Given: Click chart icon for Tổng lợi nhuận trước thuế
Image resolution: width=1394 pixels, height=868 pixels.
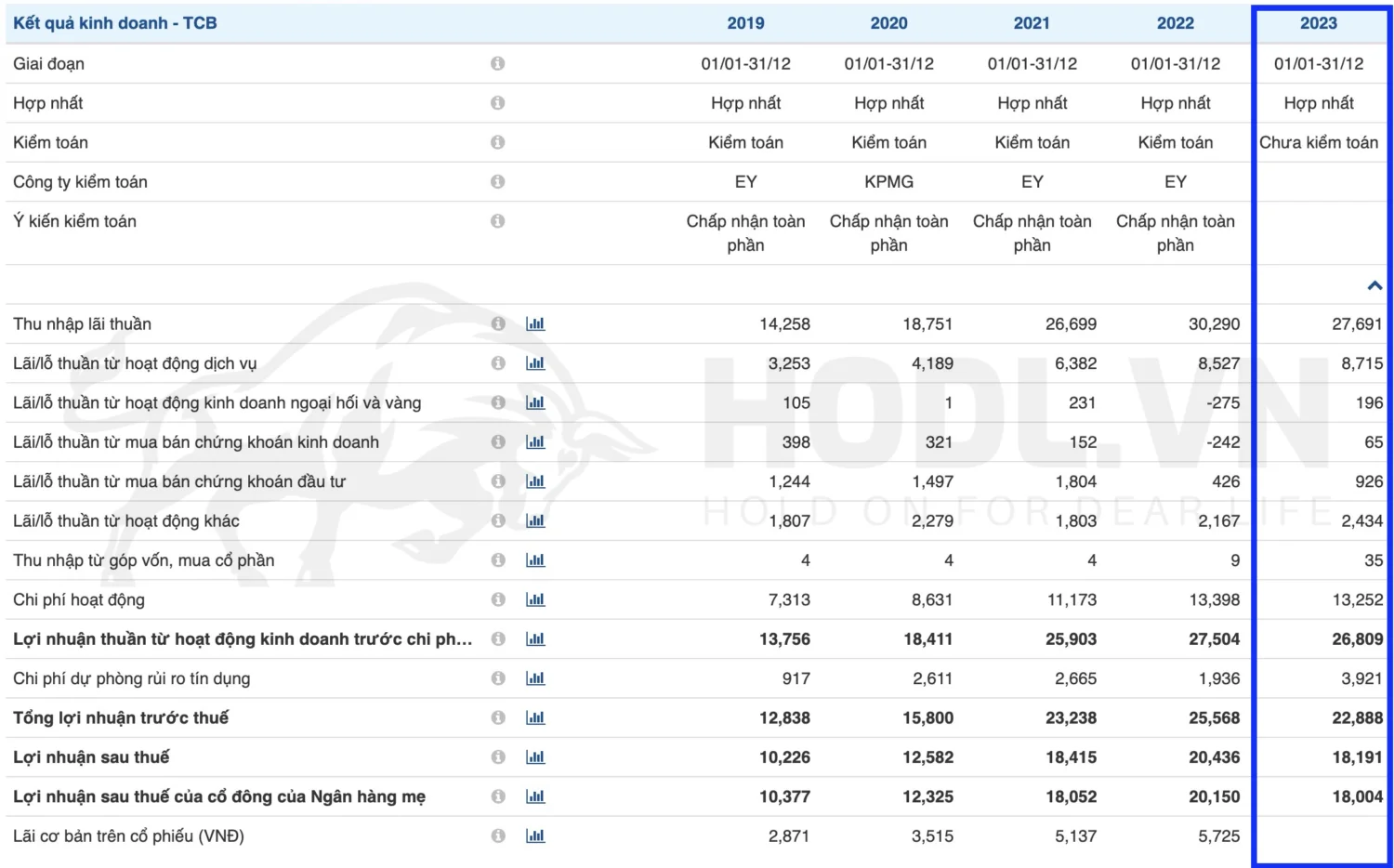Looking at the screenshot, I should tap(535, 718).
